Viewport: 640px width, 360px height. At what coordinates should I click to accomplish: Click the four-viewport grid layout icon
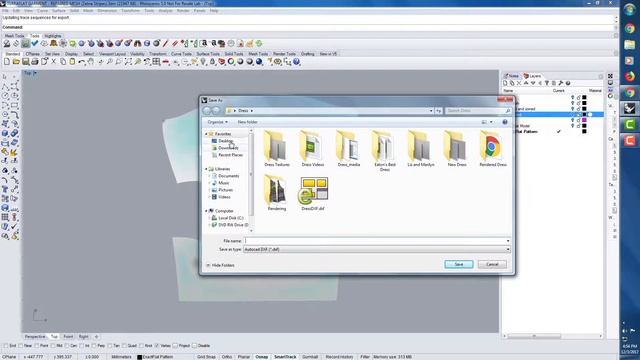click(x=156, y=62)
